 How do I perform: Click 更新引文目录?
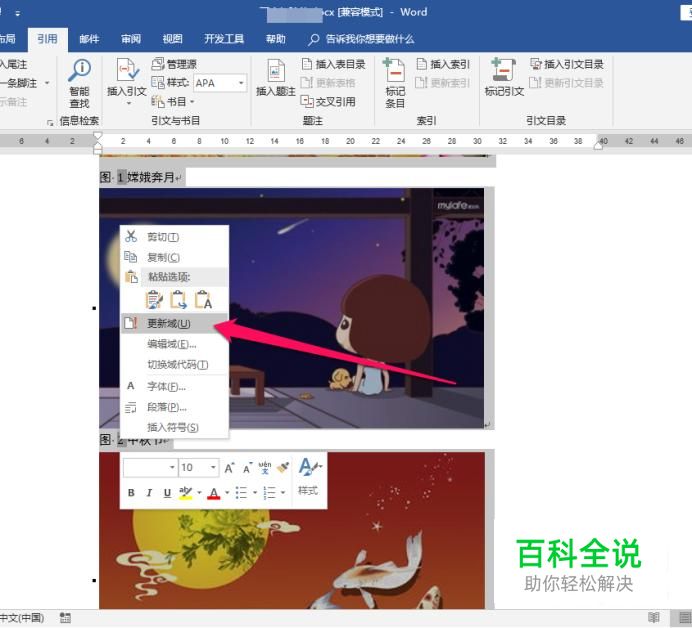click(566, 83)
